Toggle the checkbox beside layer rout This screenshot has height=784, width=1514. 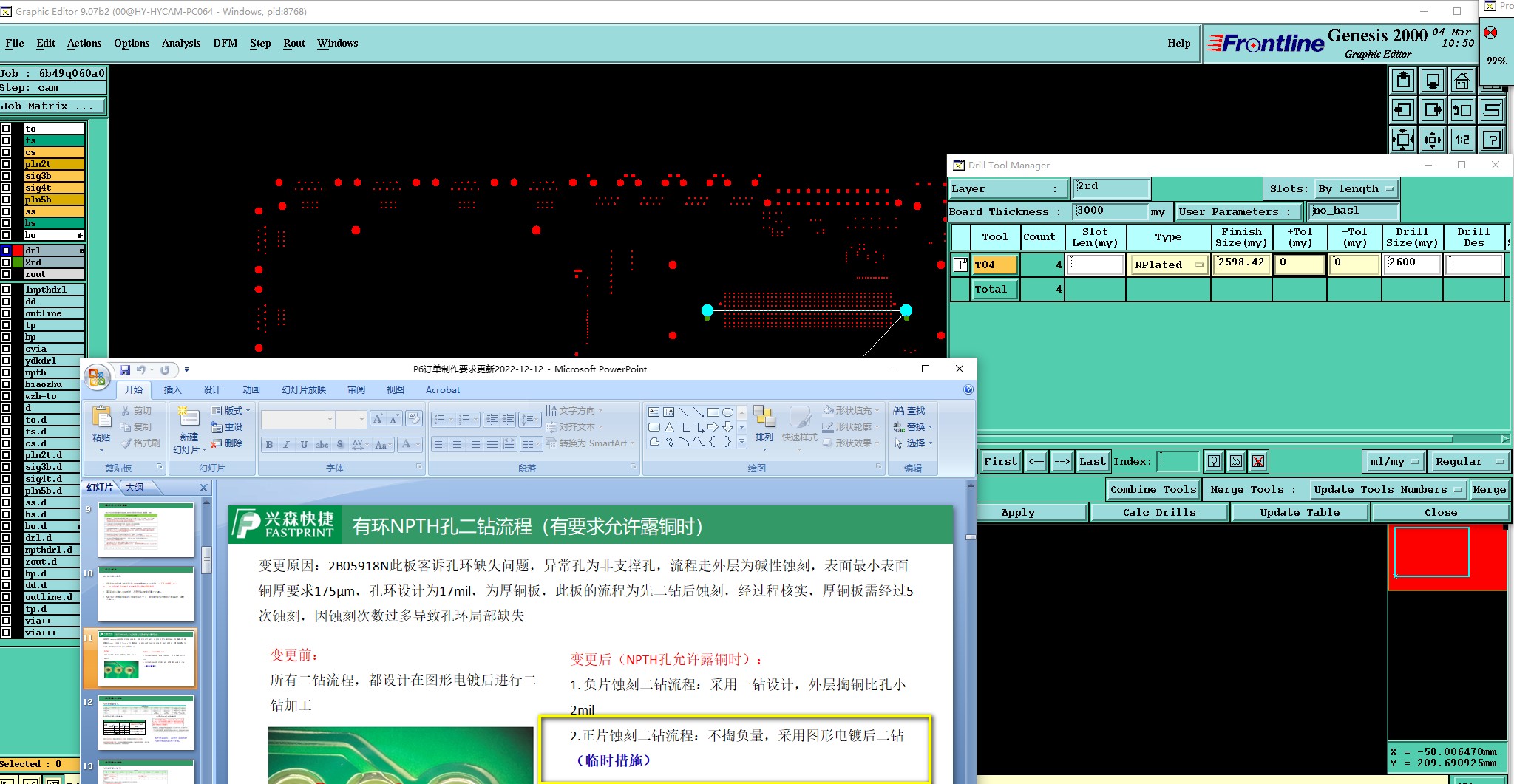tap(6, 274)
